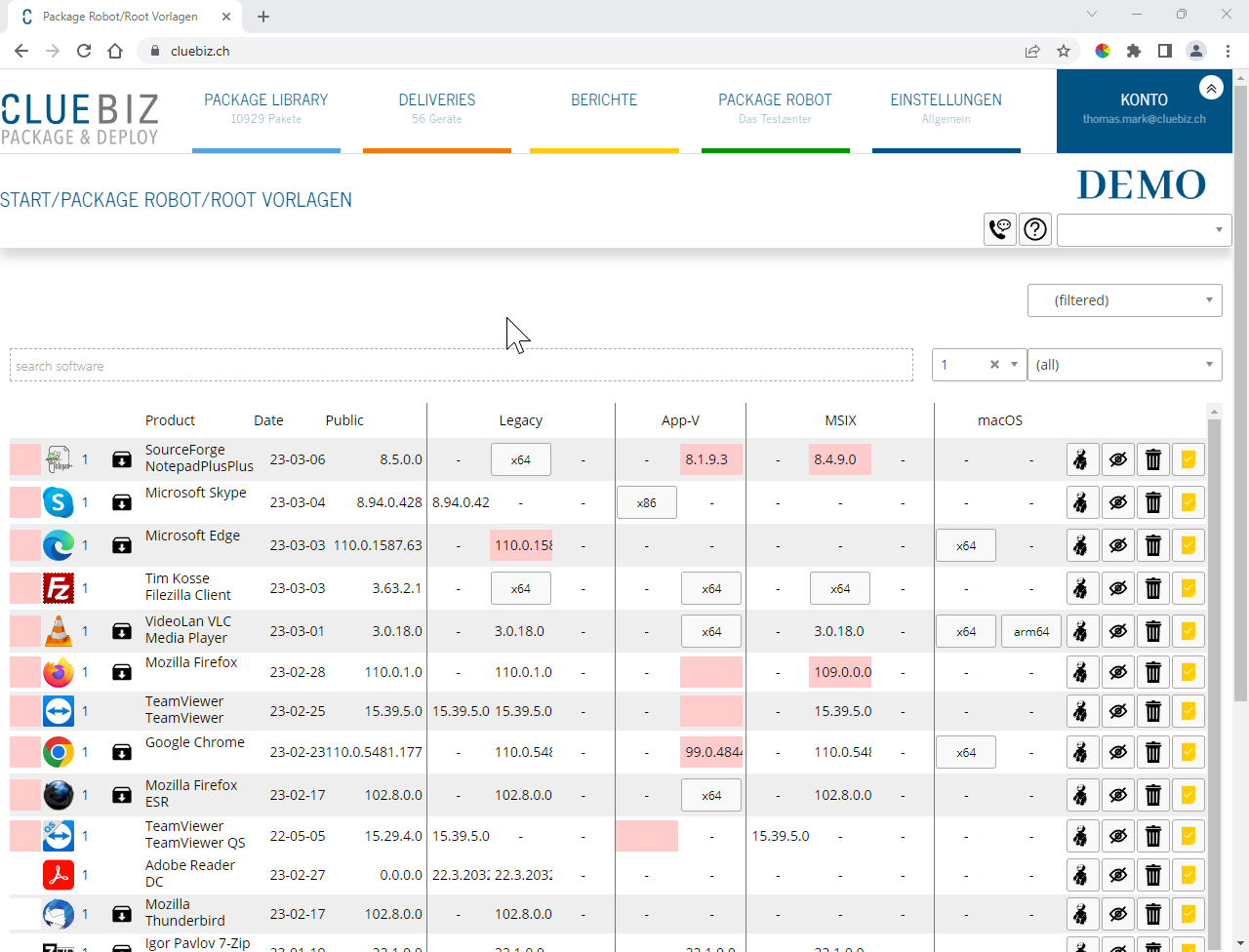Delete Mozilla Firefox row via trash
This screenshot has height=952, width=1249.
coord(1152,672)
